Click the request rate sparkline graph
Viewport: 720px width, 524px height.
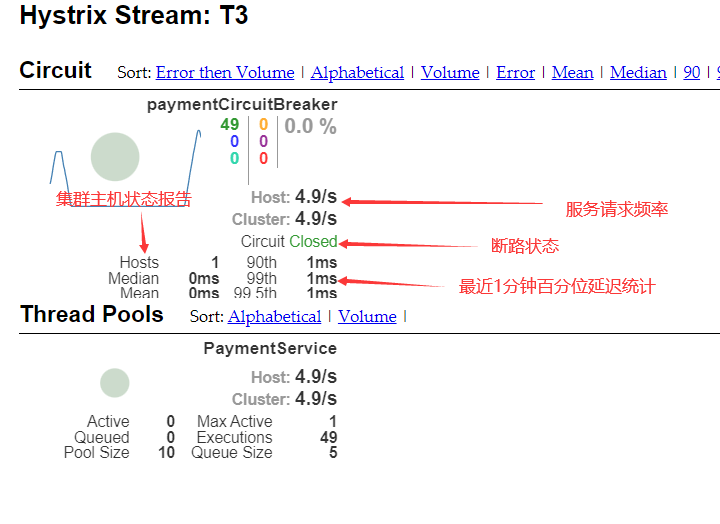click(x=125, y=168)
